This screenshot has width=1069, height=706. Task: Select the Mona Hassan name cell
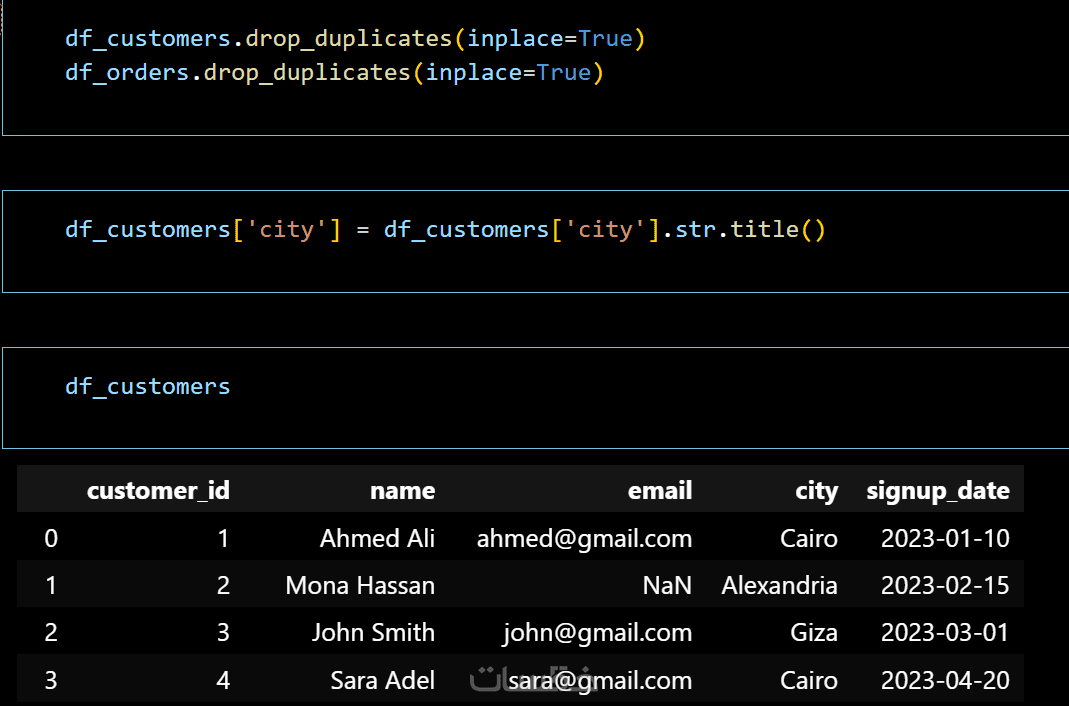pyautogui.click(x=360, y=585)
